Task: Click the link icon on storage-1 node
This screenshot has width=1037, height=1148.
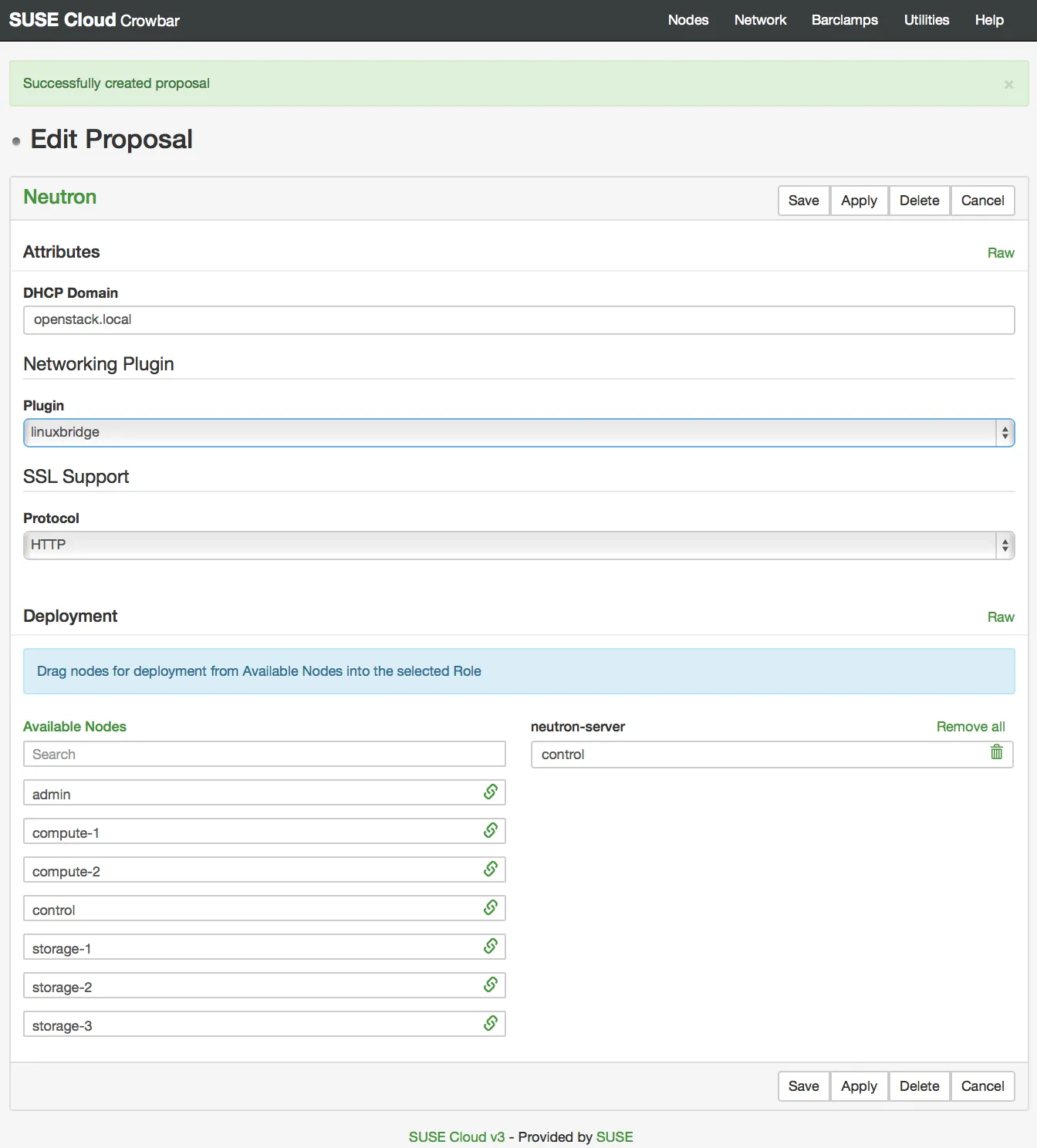Action: click(491, 946)
